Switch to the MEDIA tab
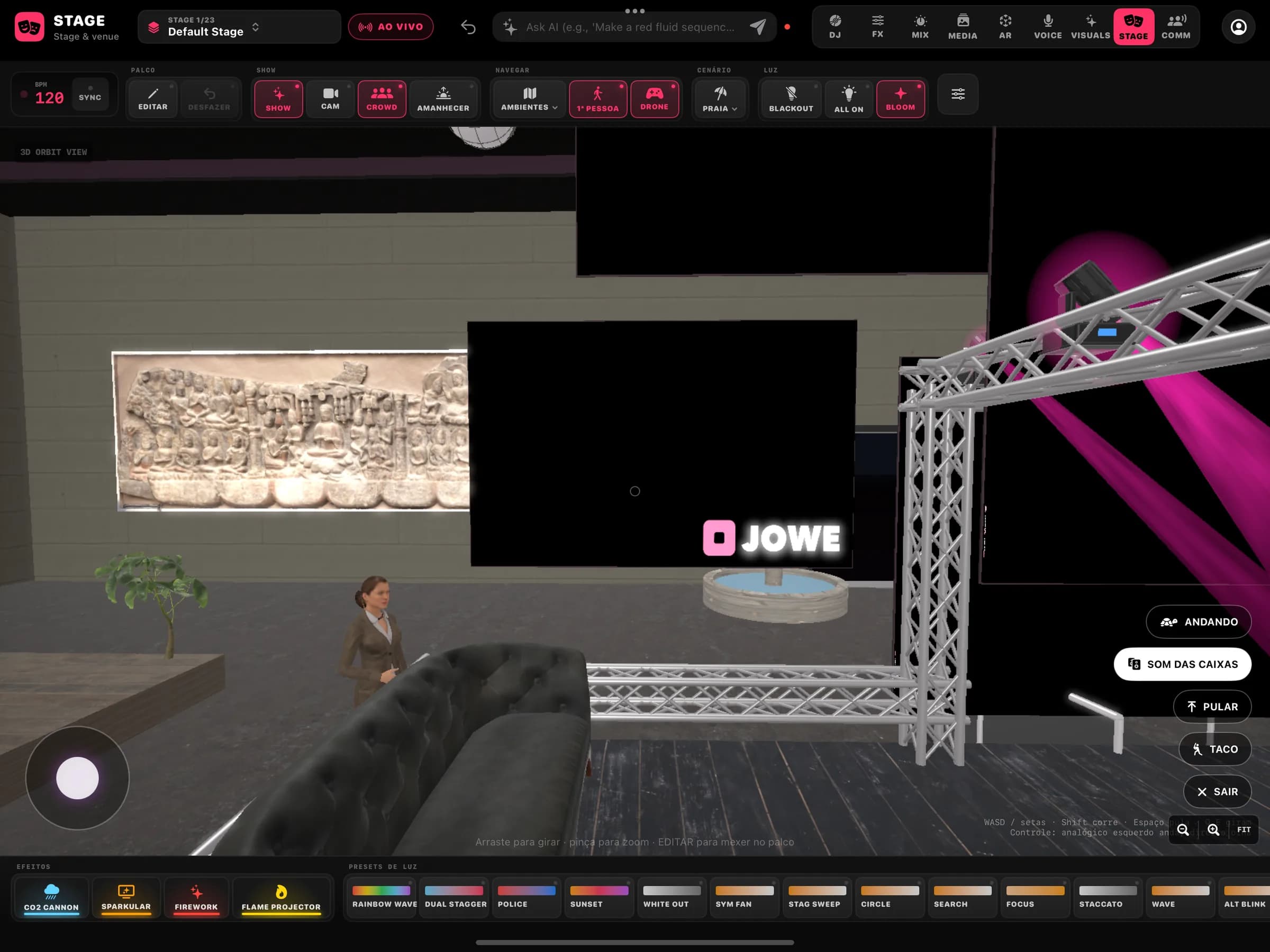Screen dimensions: 1270x952 pyautogui.click(x=962, y=27)
